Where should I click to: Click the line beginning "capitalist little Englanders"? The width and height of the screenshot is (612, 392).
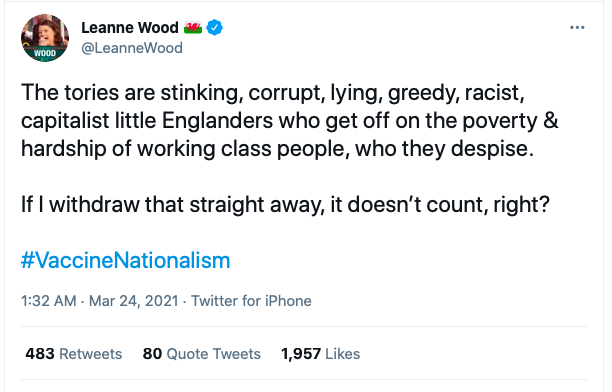point(290,121)
